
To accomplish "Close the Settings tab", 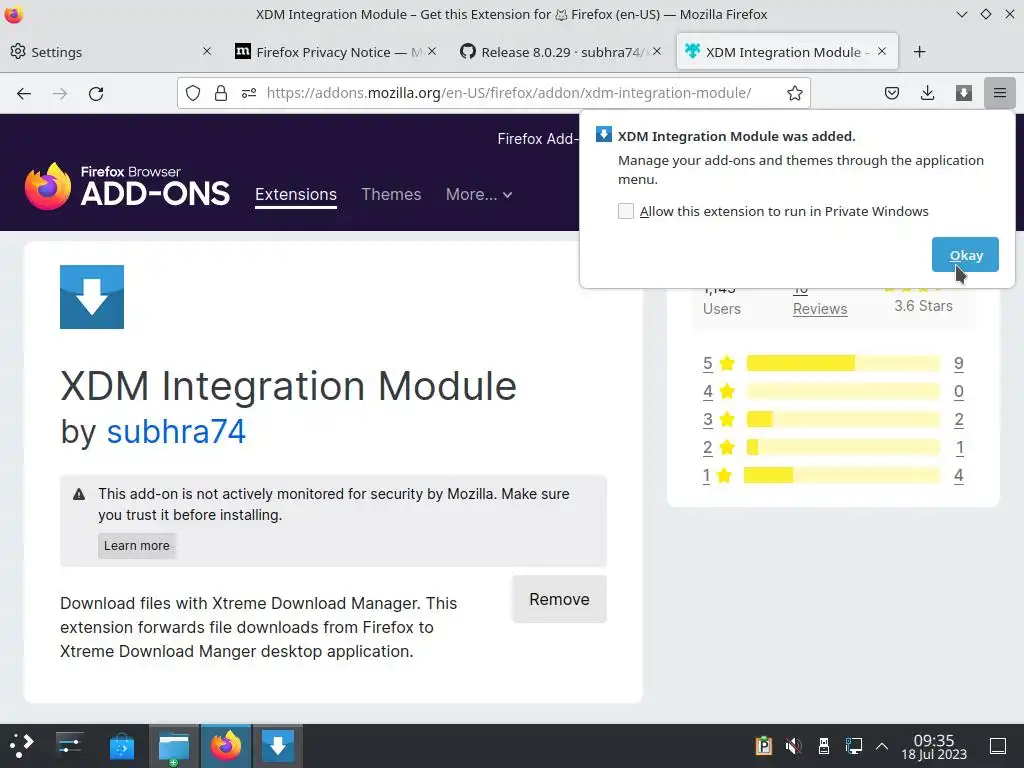I will click(207, 51).
